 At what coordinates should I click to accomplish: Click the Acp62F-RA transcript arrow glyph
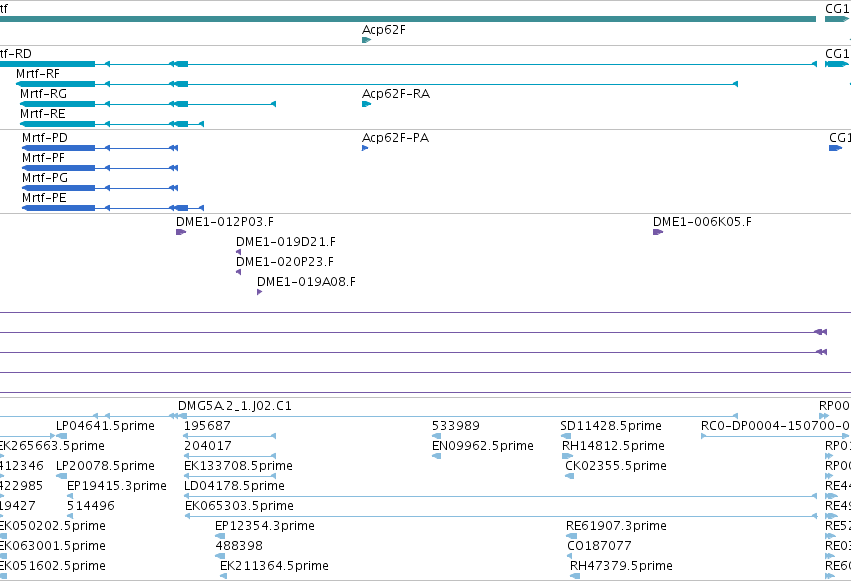pos(366,104)
